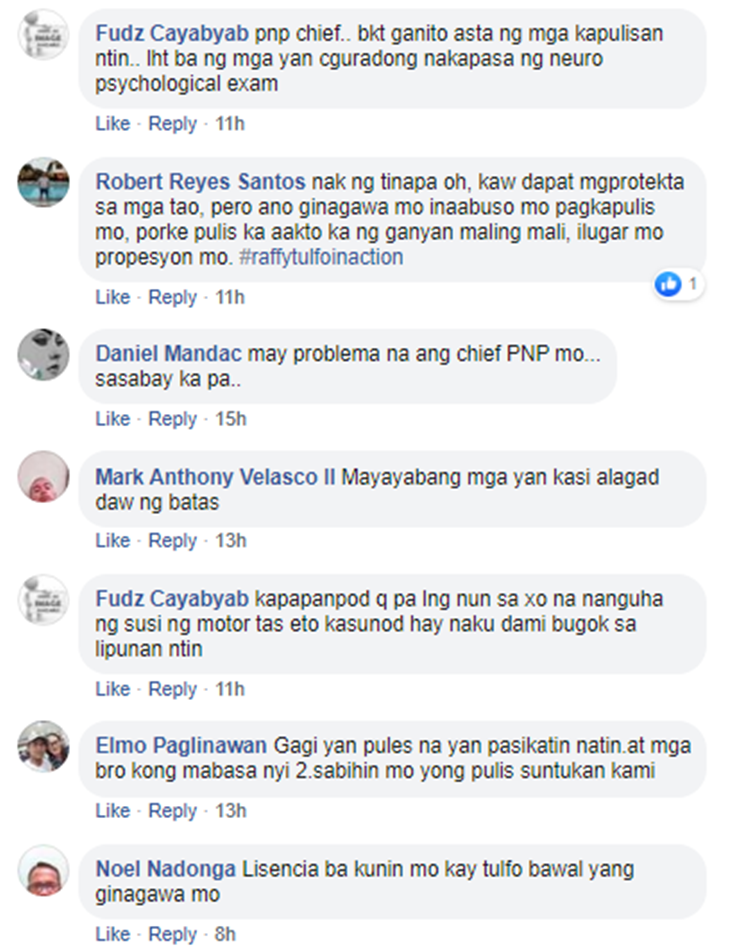Like Mark Anthony Velasco II's comment
Screen dimensions: 750x952
click(x=112, y=540)
